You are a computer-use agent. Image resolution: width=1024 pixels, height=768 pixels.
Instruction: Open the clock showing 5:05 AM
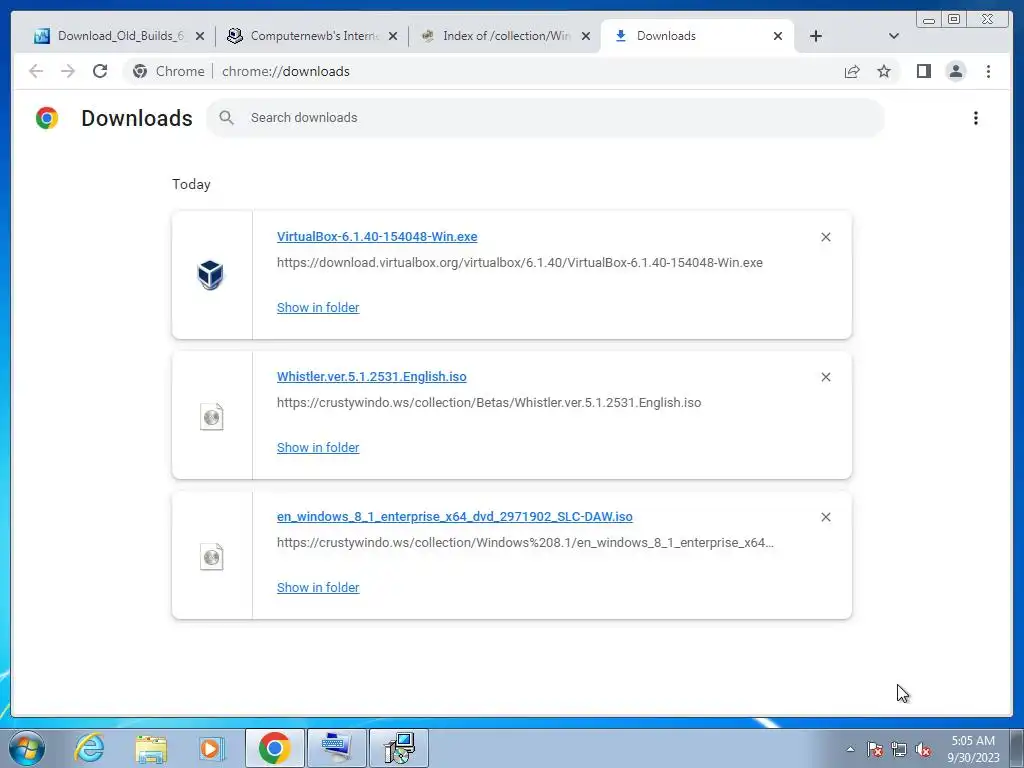pyautogui.click(x=973, y=749)
